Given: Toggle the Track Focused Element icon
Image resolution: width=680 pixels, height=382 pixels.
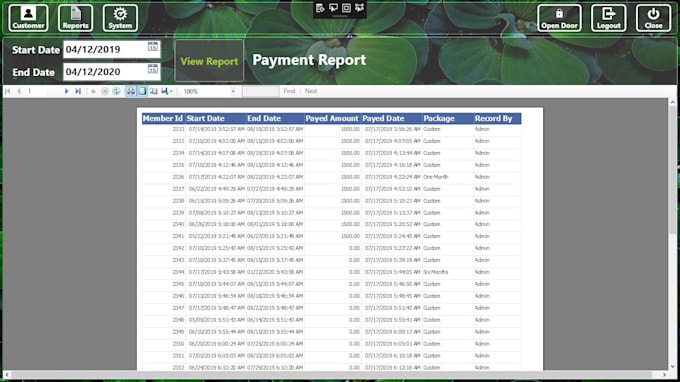Looking at the screenshot, I should point(359,8).
